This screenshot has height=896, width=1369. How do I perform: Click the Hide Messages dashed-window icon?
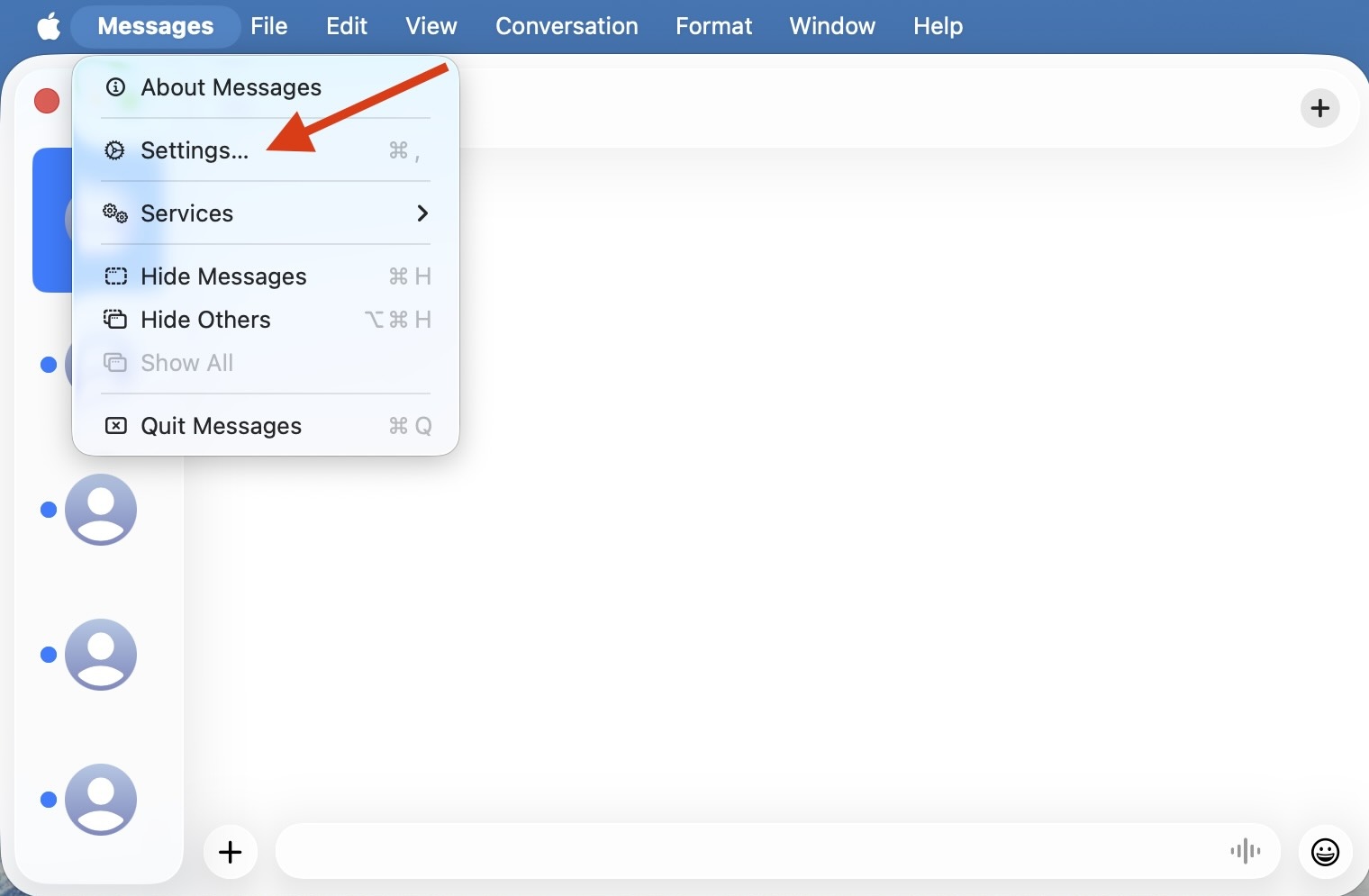click(115, 276)
